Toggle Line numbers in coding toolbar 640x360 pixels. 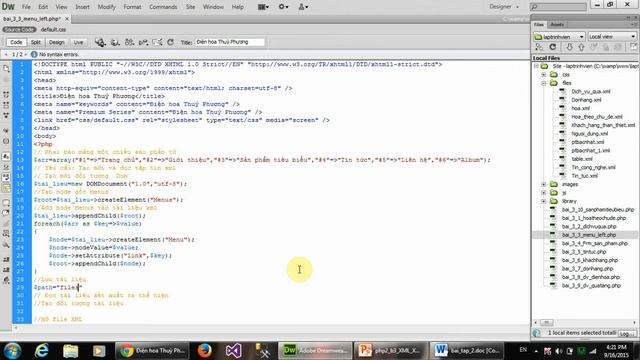[x=6, y=157]
